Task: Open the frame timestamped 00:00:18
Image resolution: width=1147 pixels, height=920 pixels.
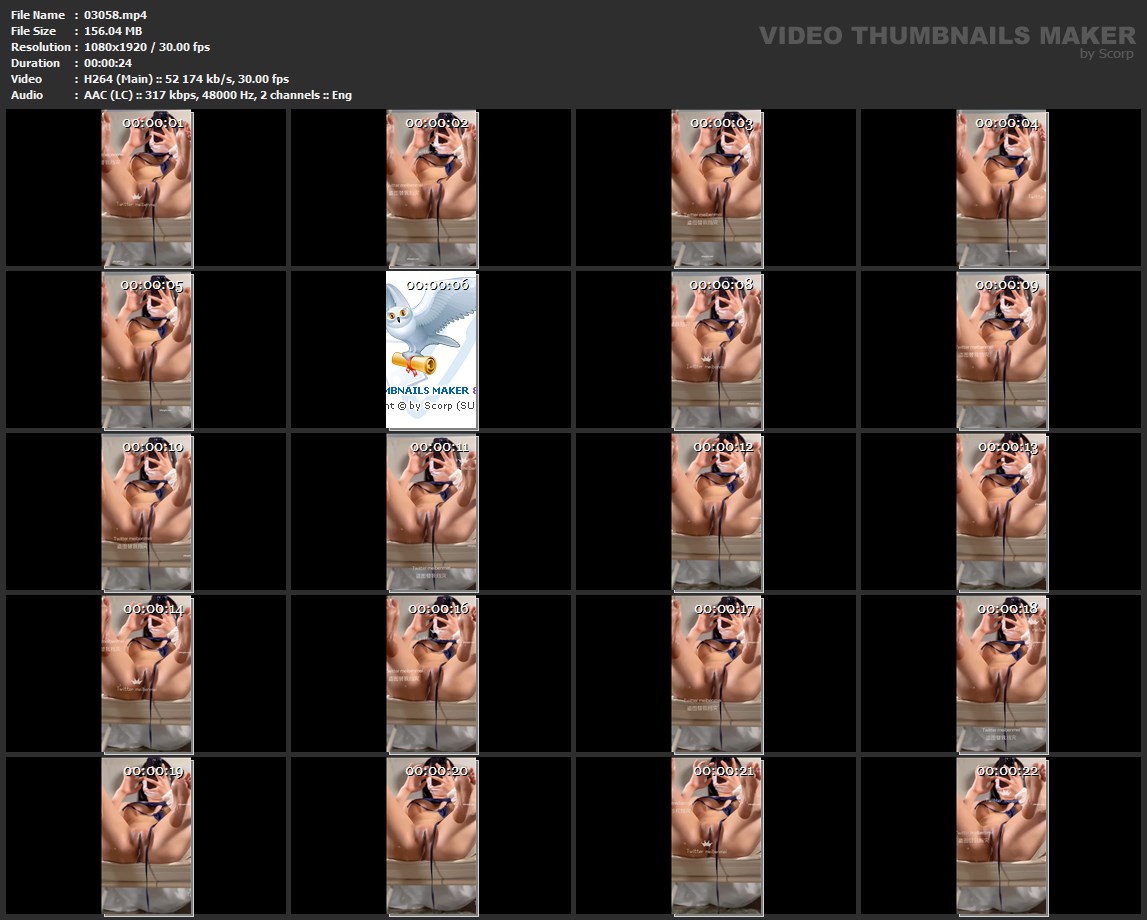Action: 1002,674
